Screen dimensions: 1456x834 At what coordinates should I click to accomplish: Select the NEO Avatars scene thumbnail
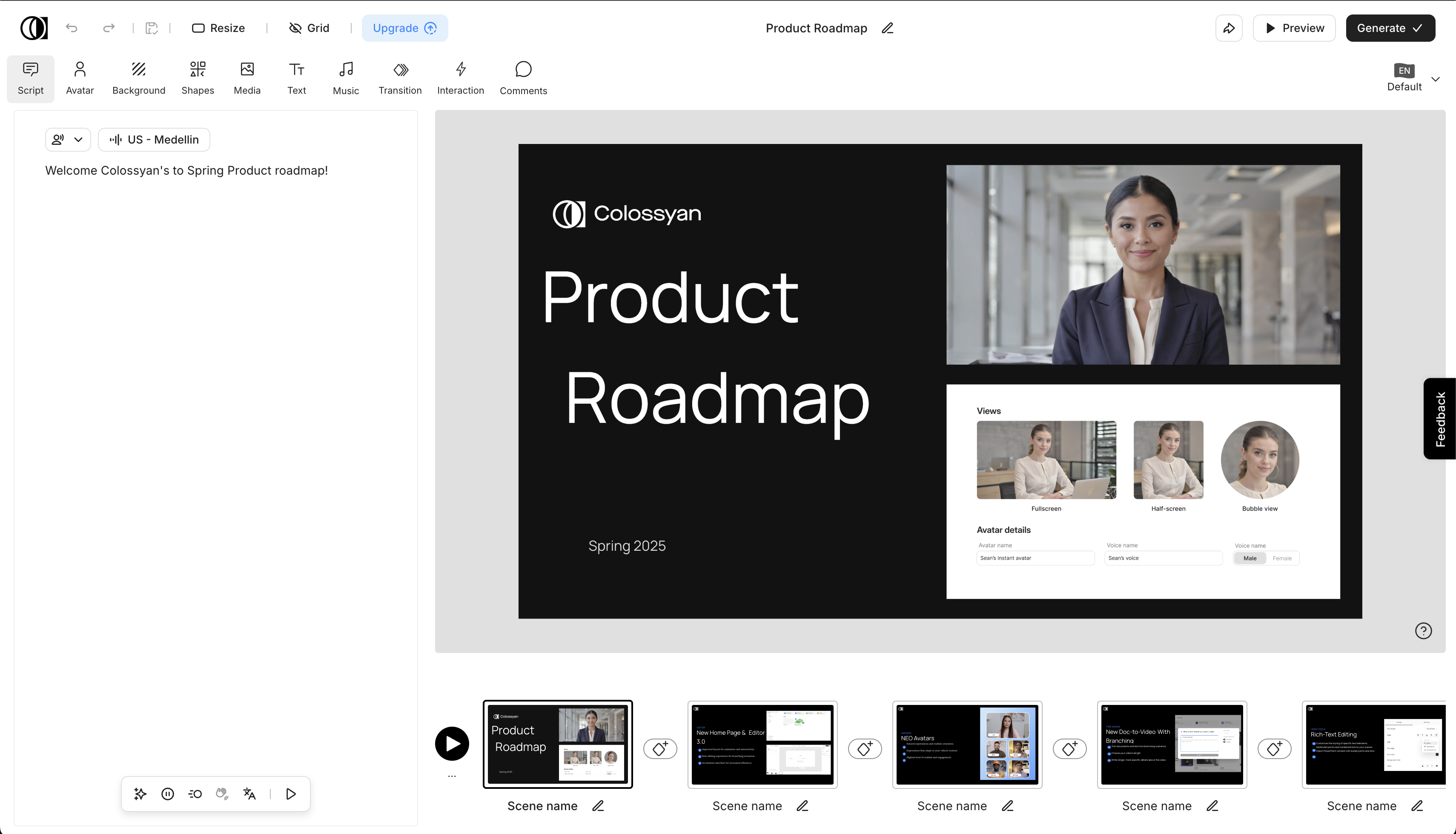[x=967, y=744]
